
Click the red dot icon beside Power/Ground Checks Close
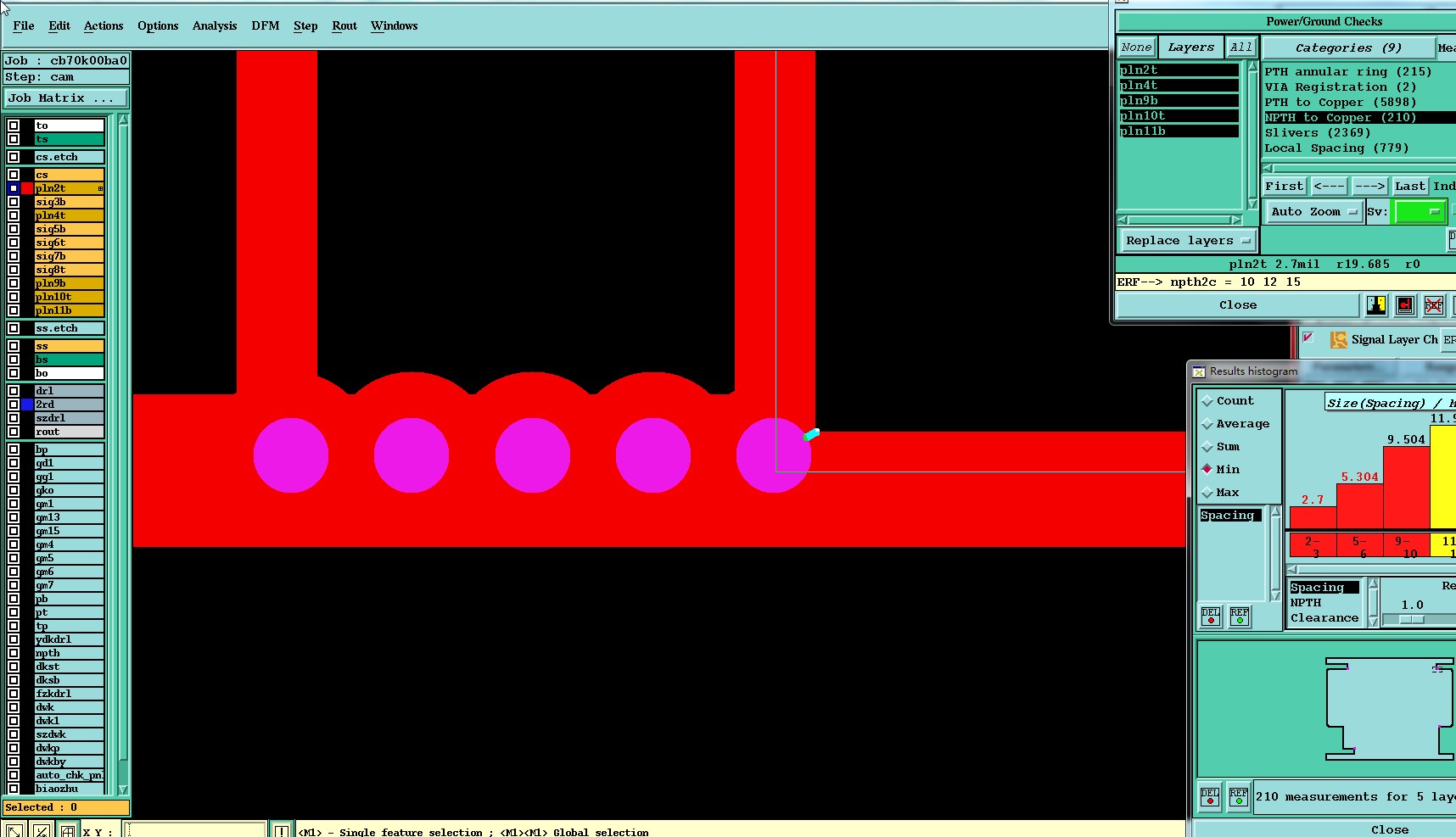1405,305
